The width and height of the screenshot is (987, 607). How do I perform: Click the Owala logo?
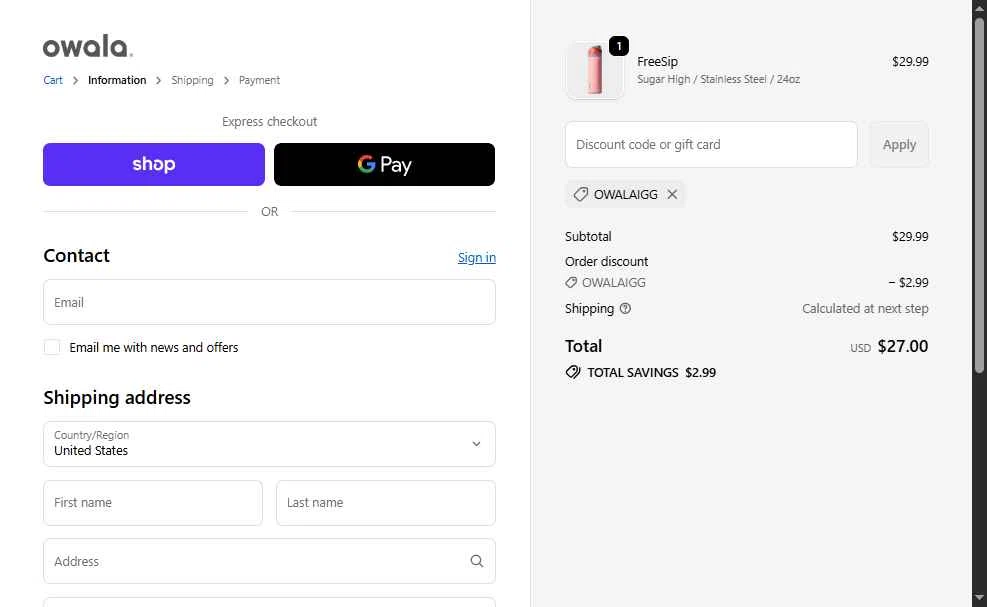pyautogui.click(x=88, y=47)
